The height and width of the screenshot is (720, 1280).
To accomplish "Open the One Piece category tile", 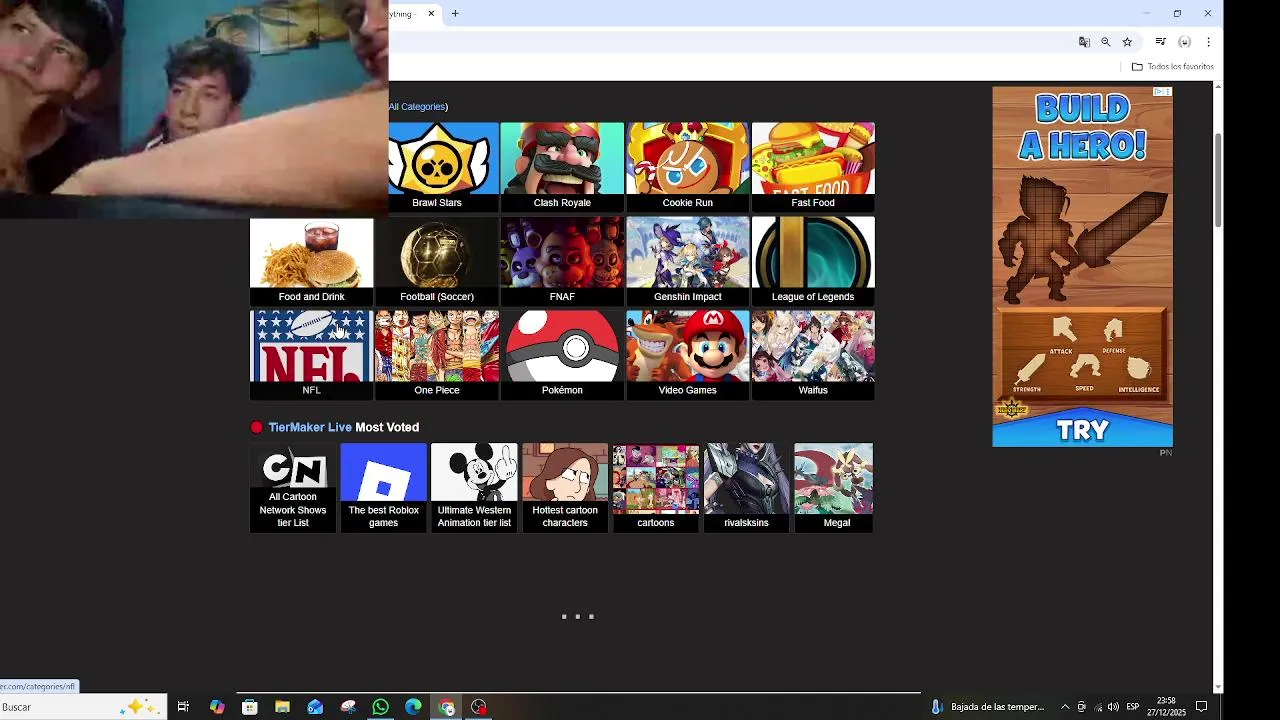I will (437, 355).
